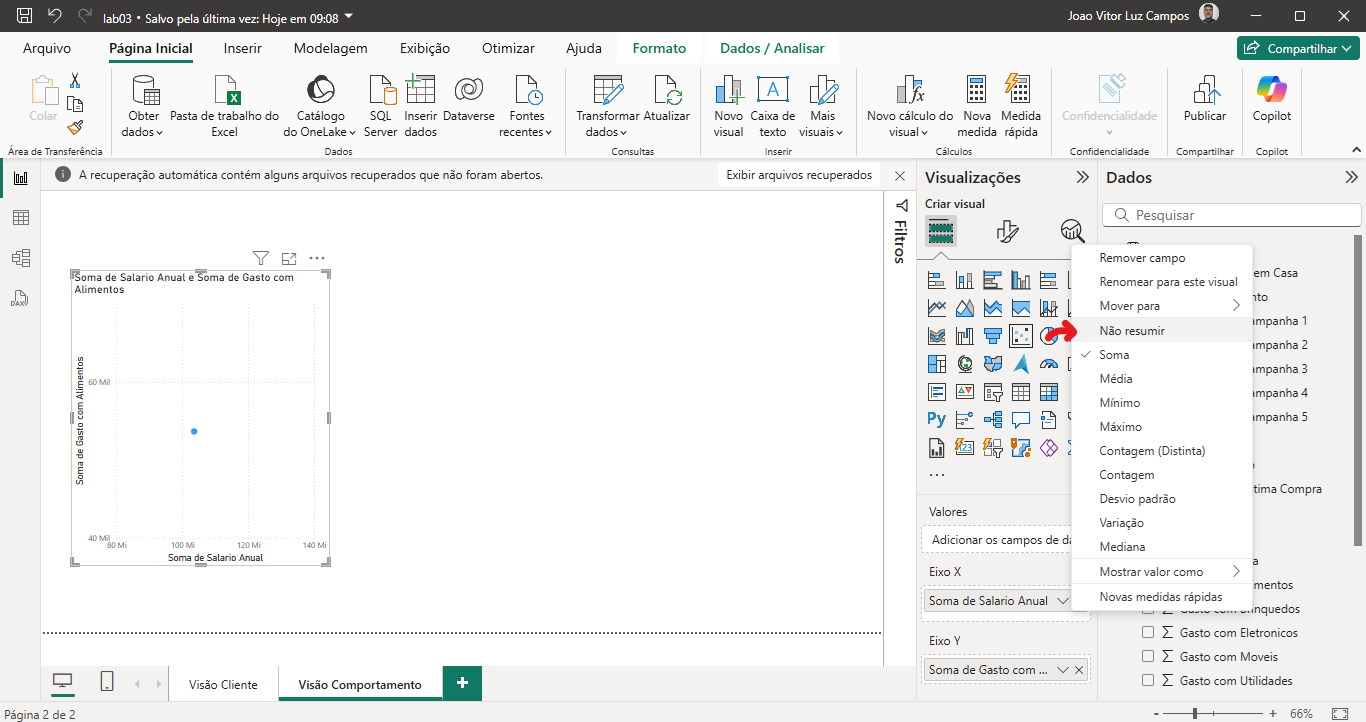Pick the Azure Maps arrow visual
Viewport: 1366px width, 722px height.
1021,363
